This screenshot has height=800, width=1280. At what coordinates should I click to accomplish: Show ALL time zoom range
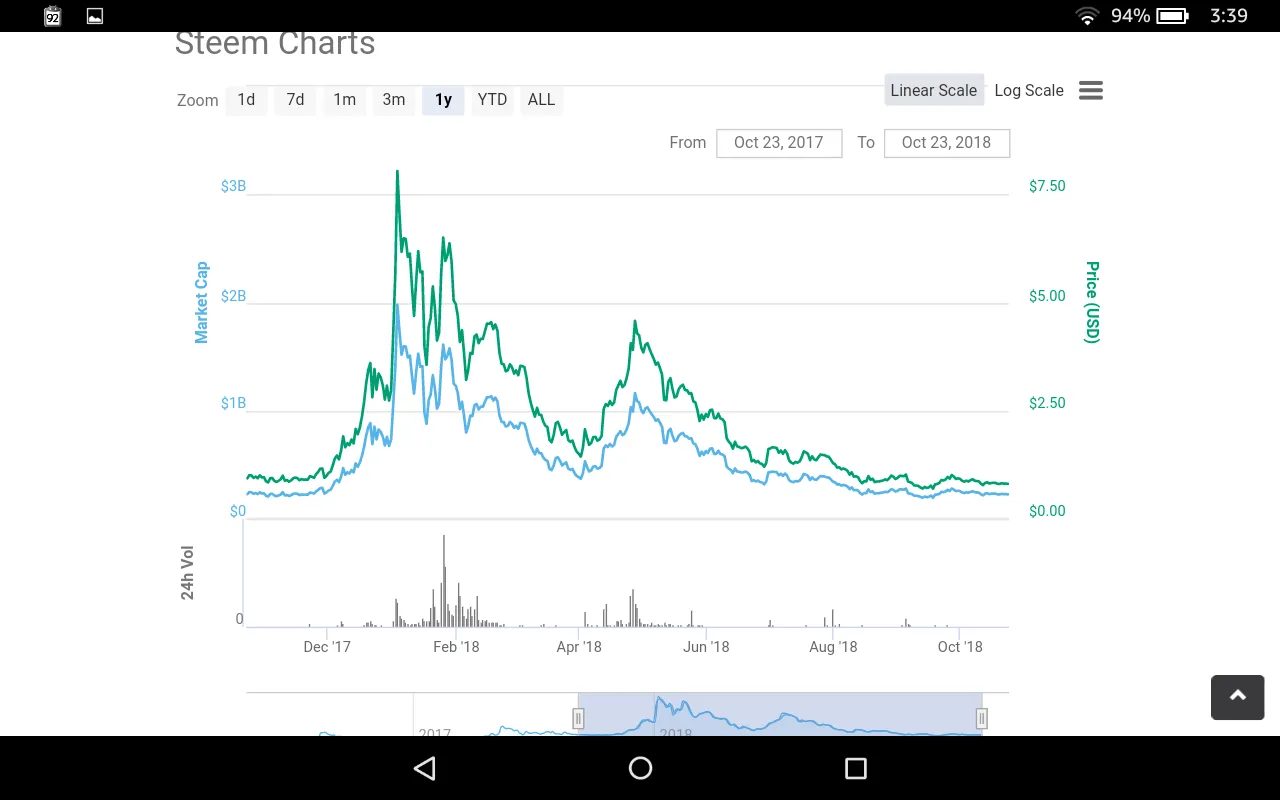pos(541,100)
